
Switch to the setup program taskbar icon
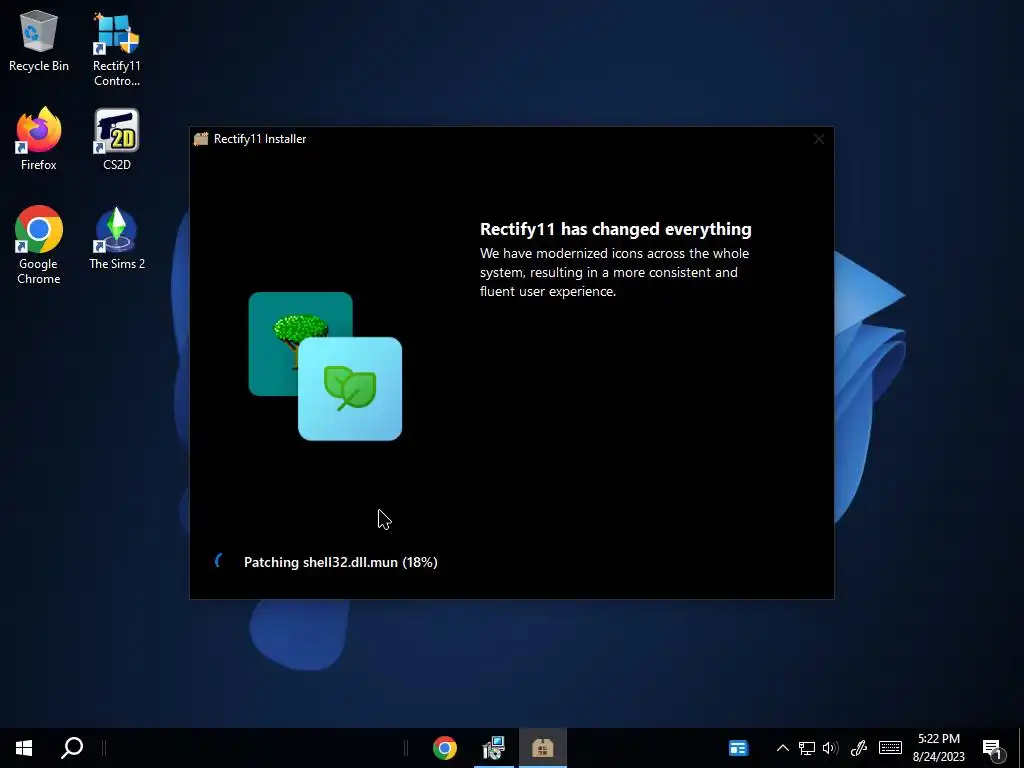(494, 748)
